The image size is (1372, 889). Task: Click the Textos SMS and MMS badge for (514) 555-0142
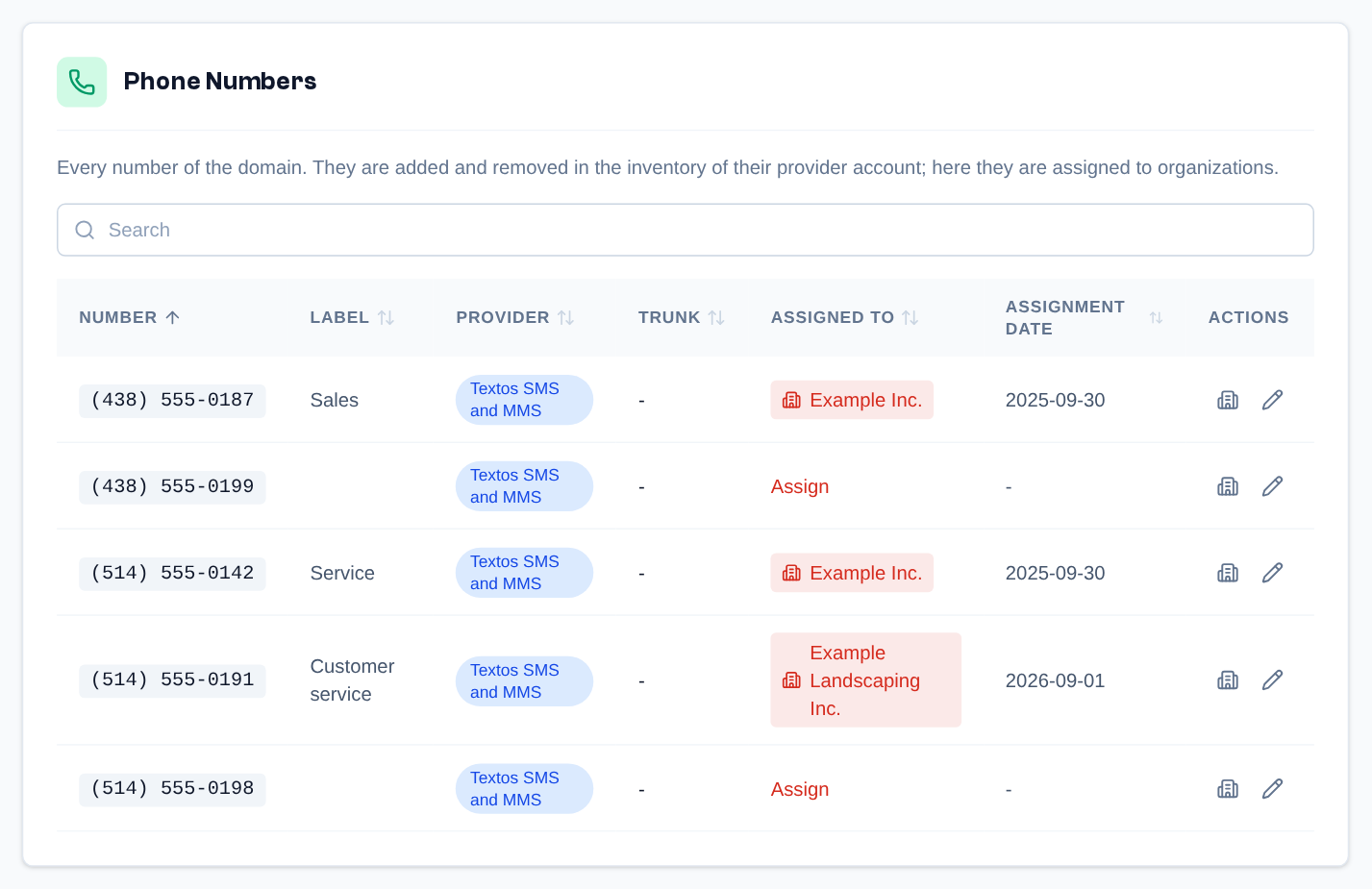[524, 573]
